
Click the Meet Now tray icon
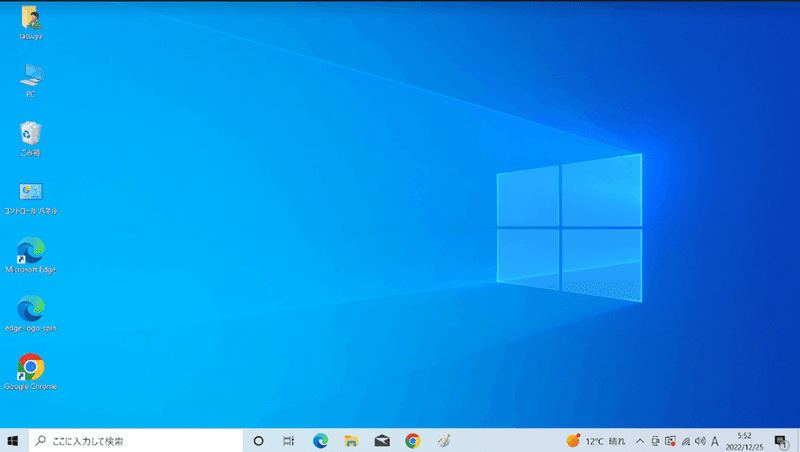pos(655,441)
